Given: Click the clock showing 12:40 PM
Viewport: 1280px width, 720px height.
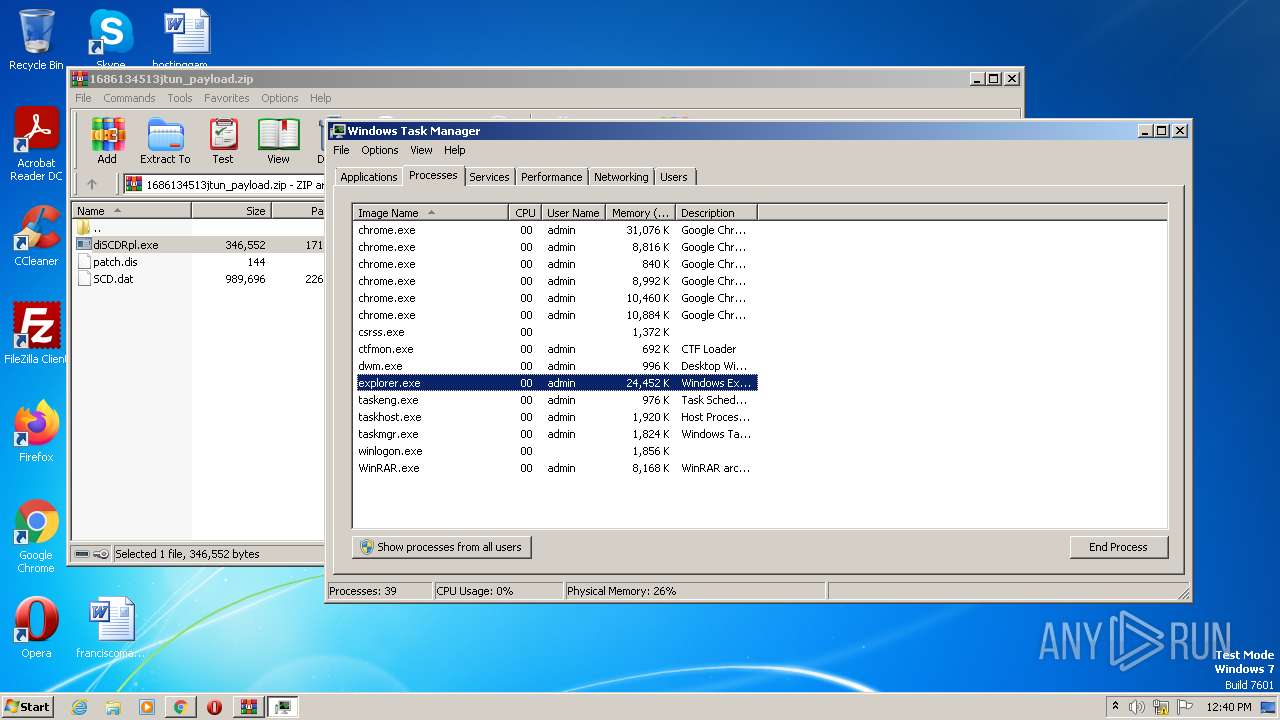Looking at the screenshot, I should click(1229, 707).
